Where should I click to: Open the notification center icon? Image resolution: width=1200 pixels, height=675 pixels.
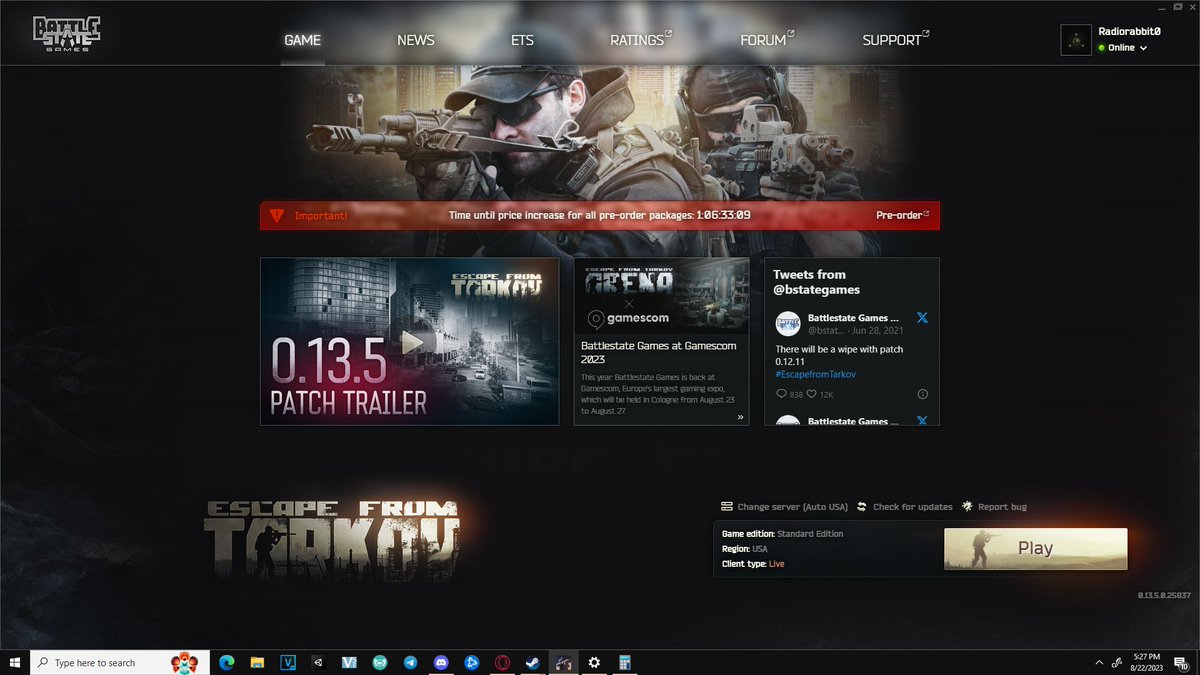[1181, 662]
